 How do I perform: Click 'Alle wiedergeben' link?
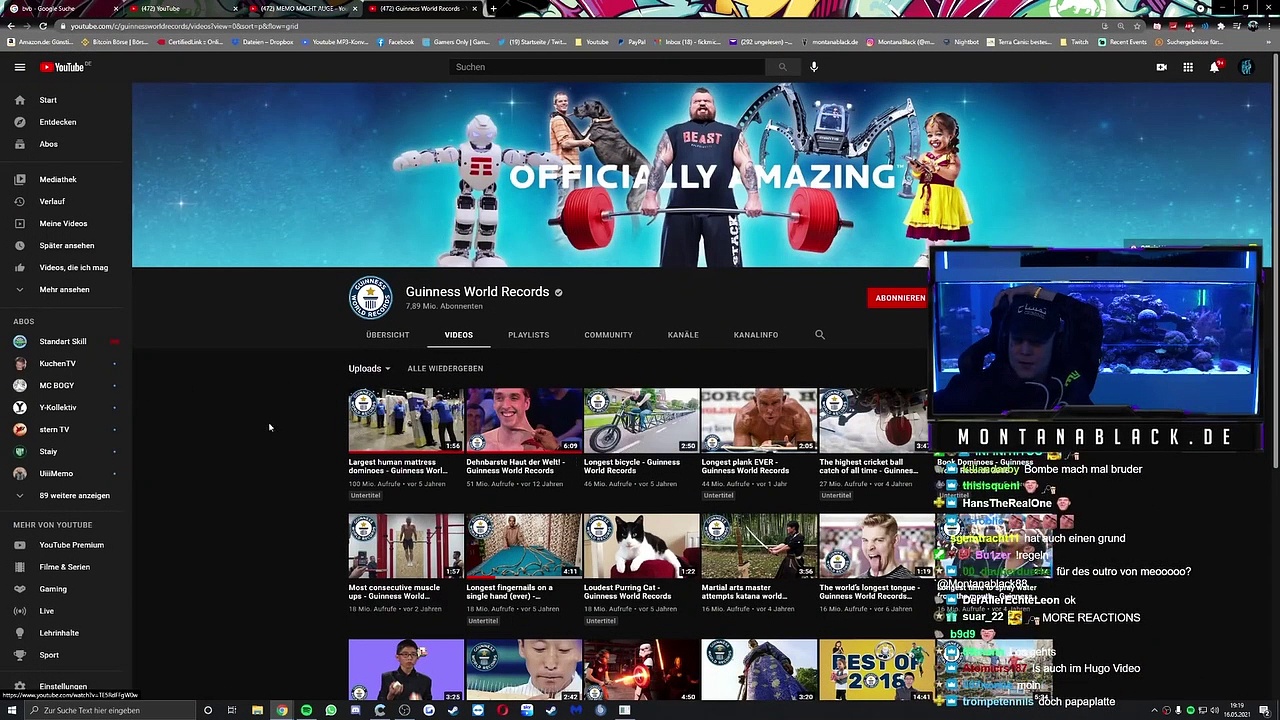click(x=445, y=369)
